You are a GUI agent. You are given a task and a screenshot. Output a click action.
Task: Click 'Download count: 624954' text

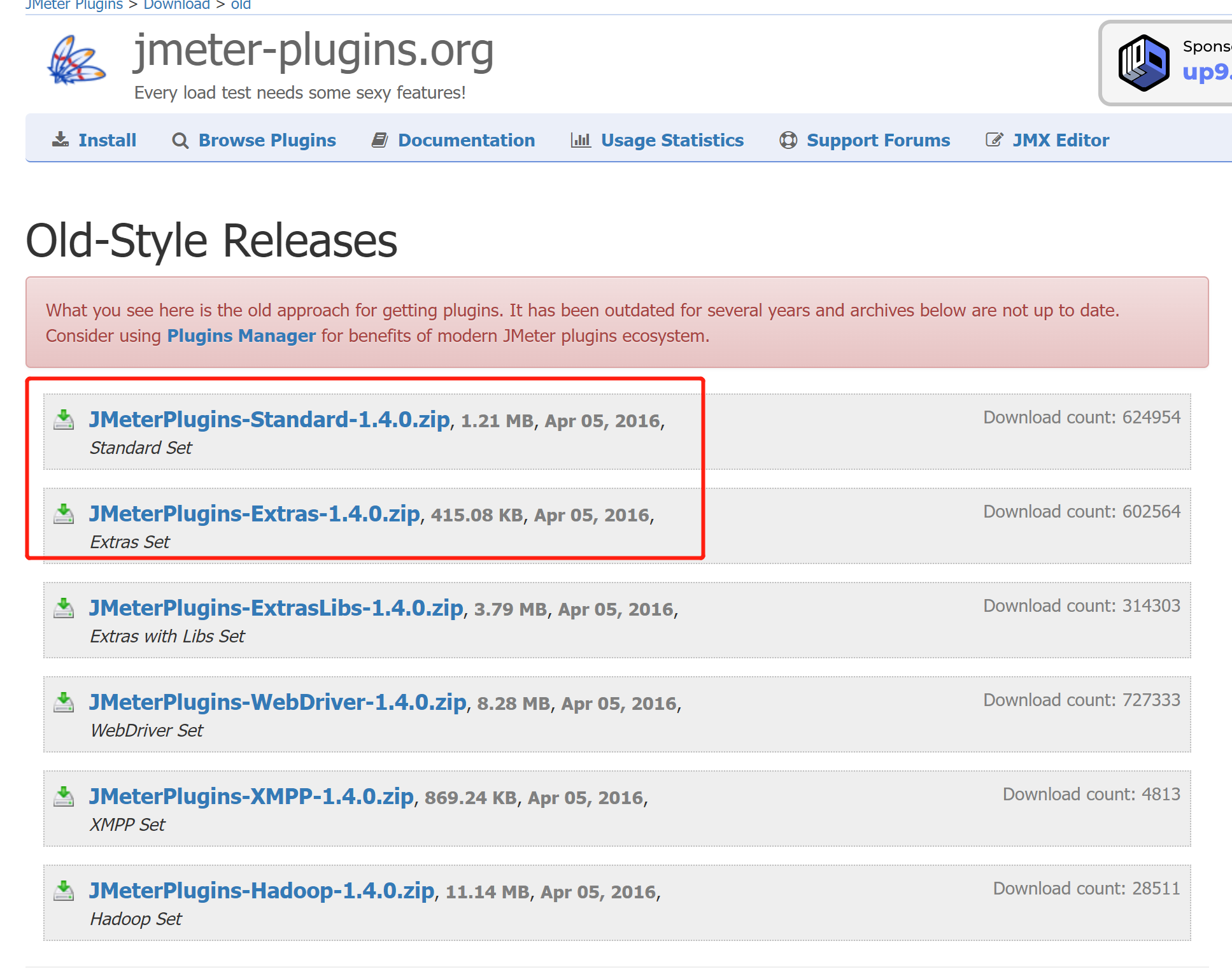(1082, 417)
